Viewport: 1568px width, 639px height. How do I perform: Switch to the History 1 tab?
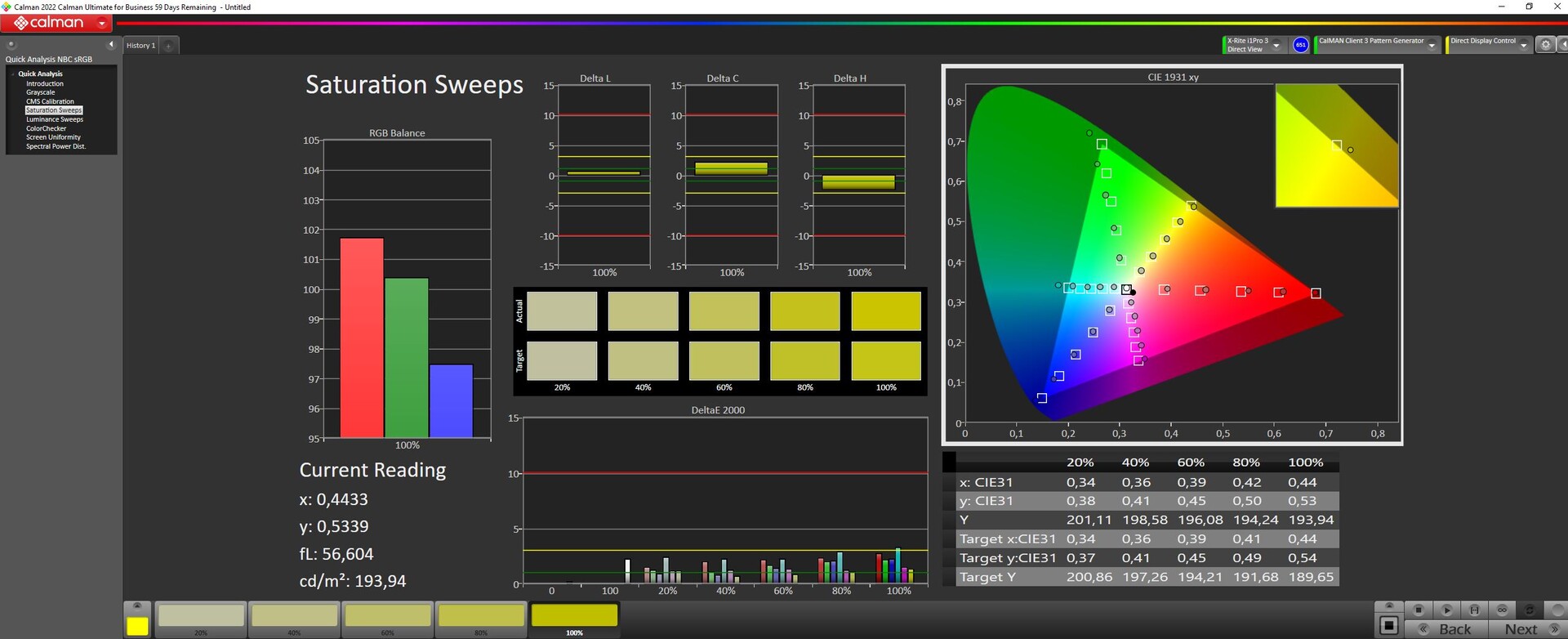(x=140, y=46)
